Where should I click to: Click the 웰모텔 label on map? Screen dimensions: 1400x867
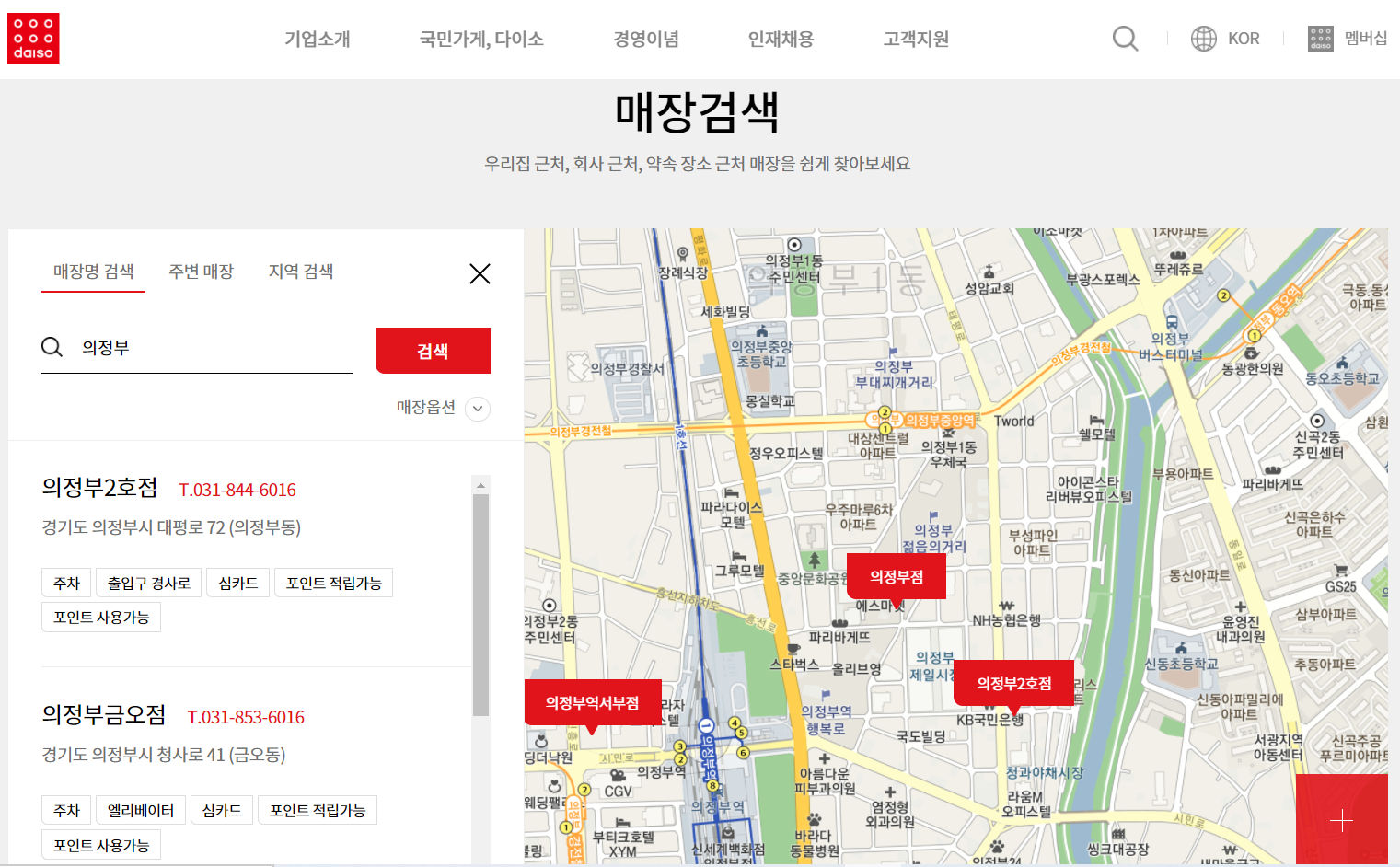[1097, 433]
